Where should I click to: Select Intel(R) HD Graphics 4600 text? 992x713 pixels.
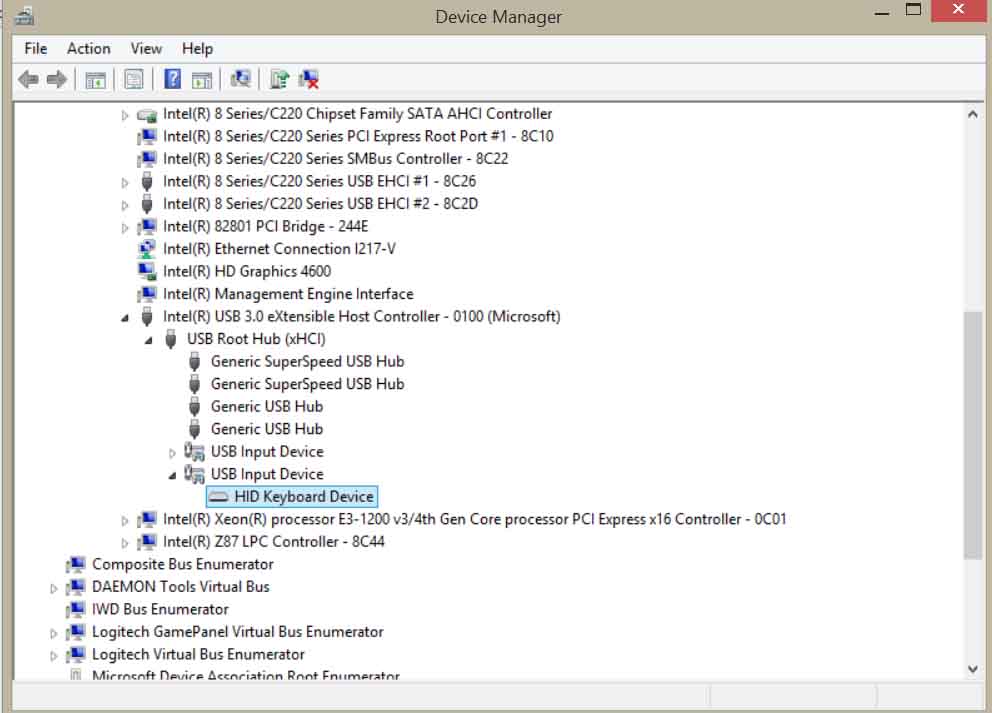click(247, 271)
